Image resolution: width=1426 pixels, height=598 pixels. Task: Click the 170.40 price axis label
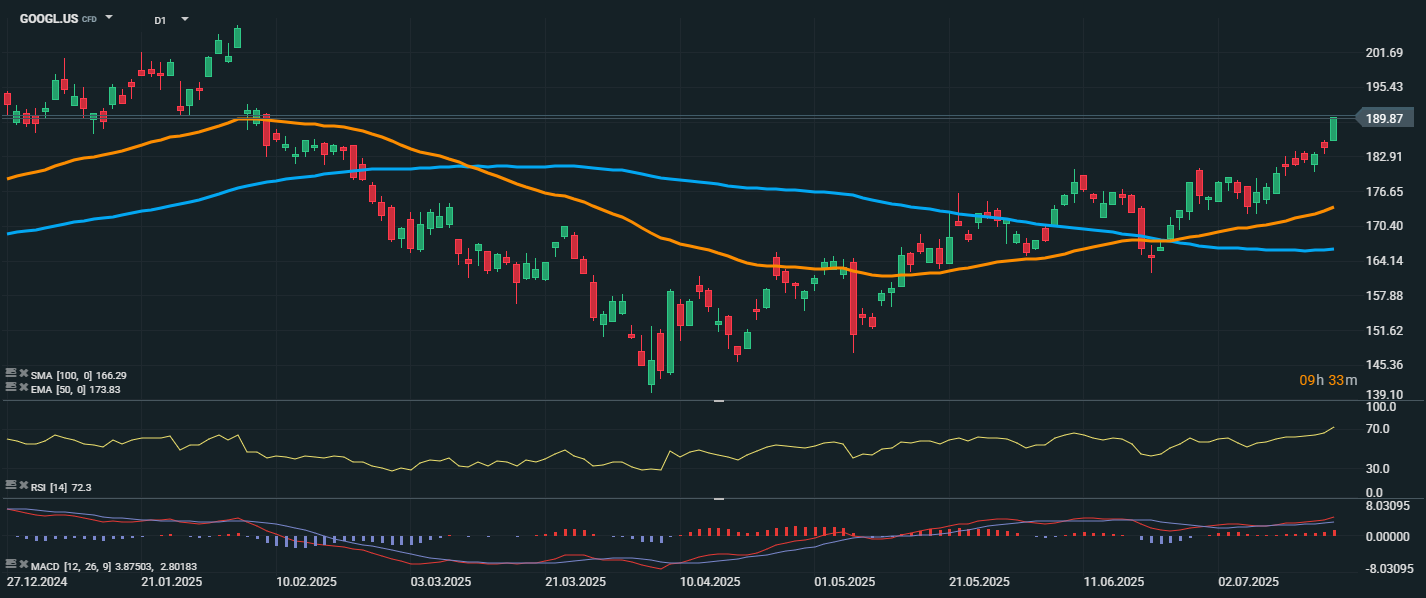pos(1384,226)
